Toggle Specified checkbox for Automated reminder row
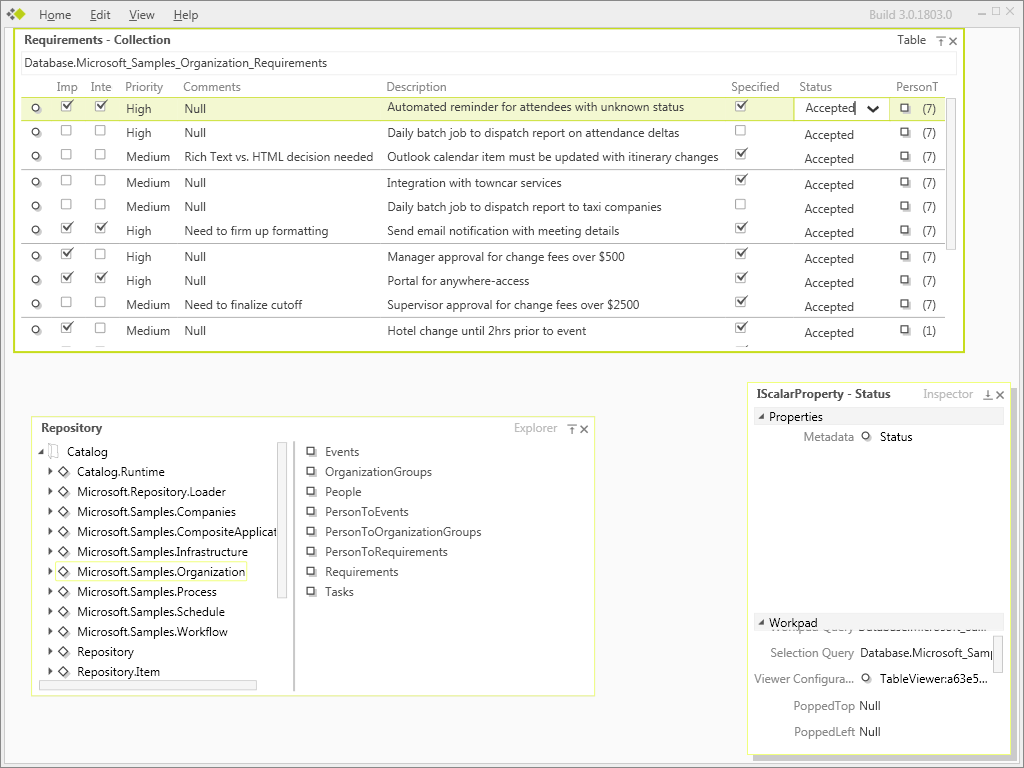This screenshot has height=768, width=1024. pos(741,106)
